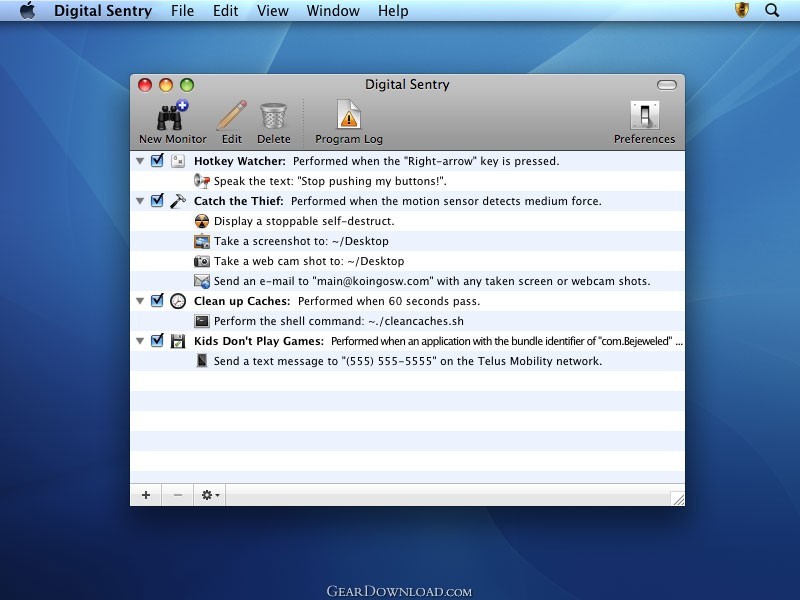Click the shield icon in the menu bar
Viewport: 800px width, 600px height.
(742, 10)
